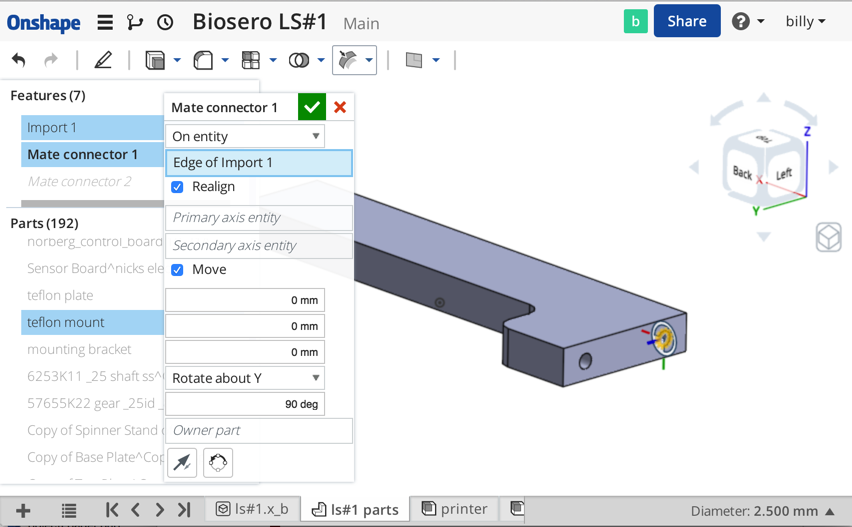Rotate view with cube's right arrow

(833, 167)
